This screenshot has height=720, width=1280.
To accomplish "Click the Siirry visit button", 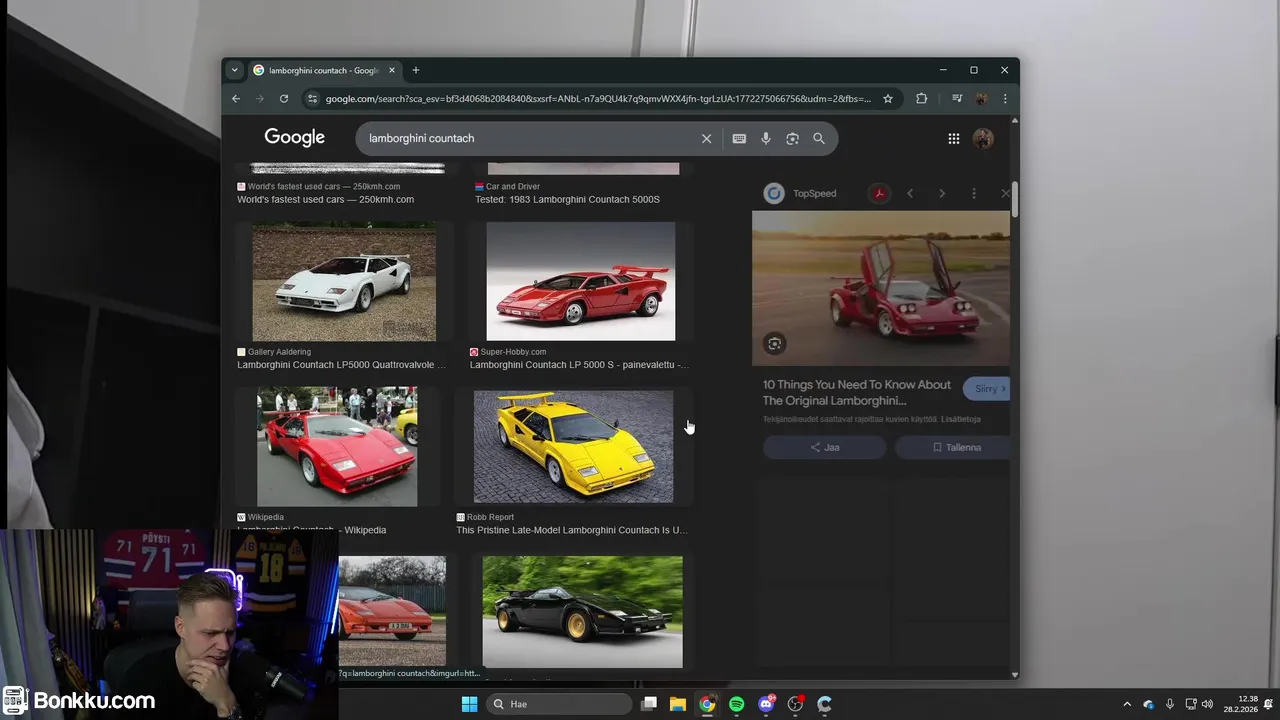I will pos(988,389).
